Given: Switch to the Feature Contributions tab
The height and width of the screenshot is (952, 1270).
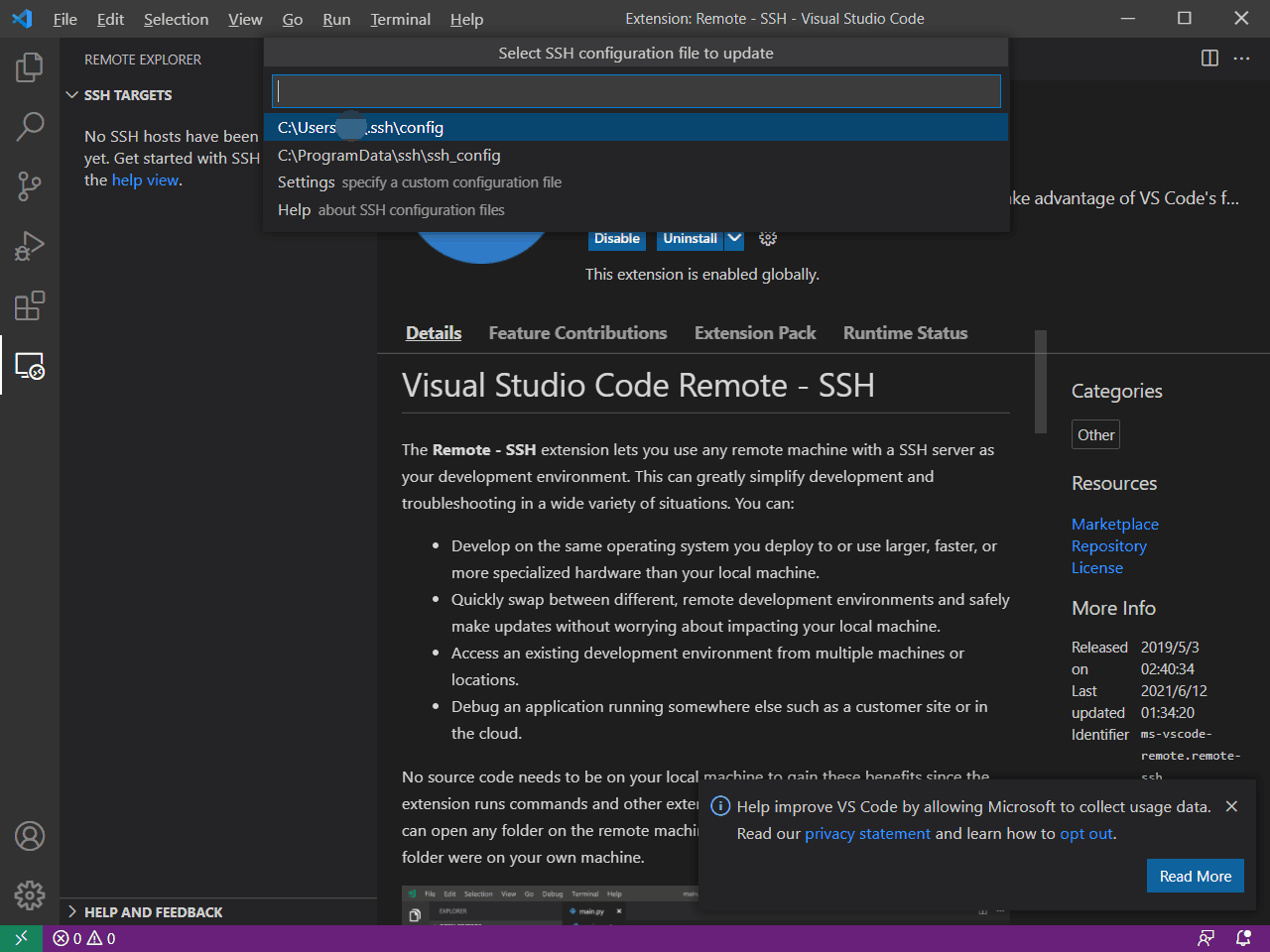Looking at the screenshot, I should coord(577,333).
